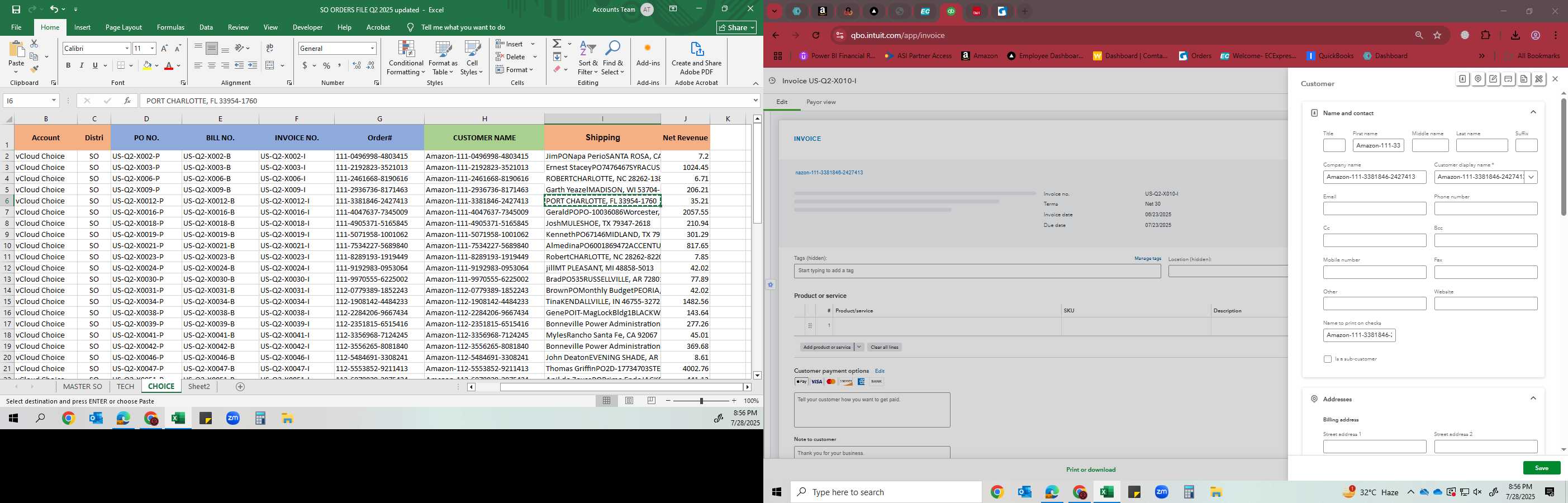The height and width of the screenshot is (503, 1568).
Task: Apply Bold formatting in Excel ribbon
Action: pos(68,65)
